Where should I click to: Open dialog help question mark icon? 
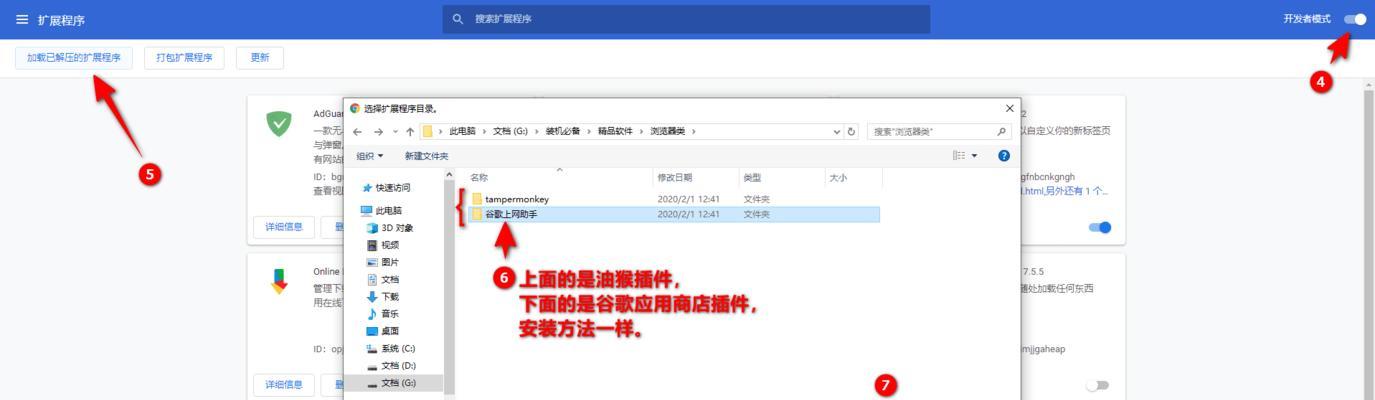click(1004, 156)
